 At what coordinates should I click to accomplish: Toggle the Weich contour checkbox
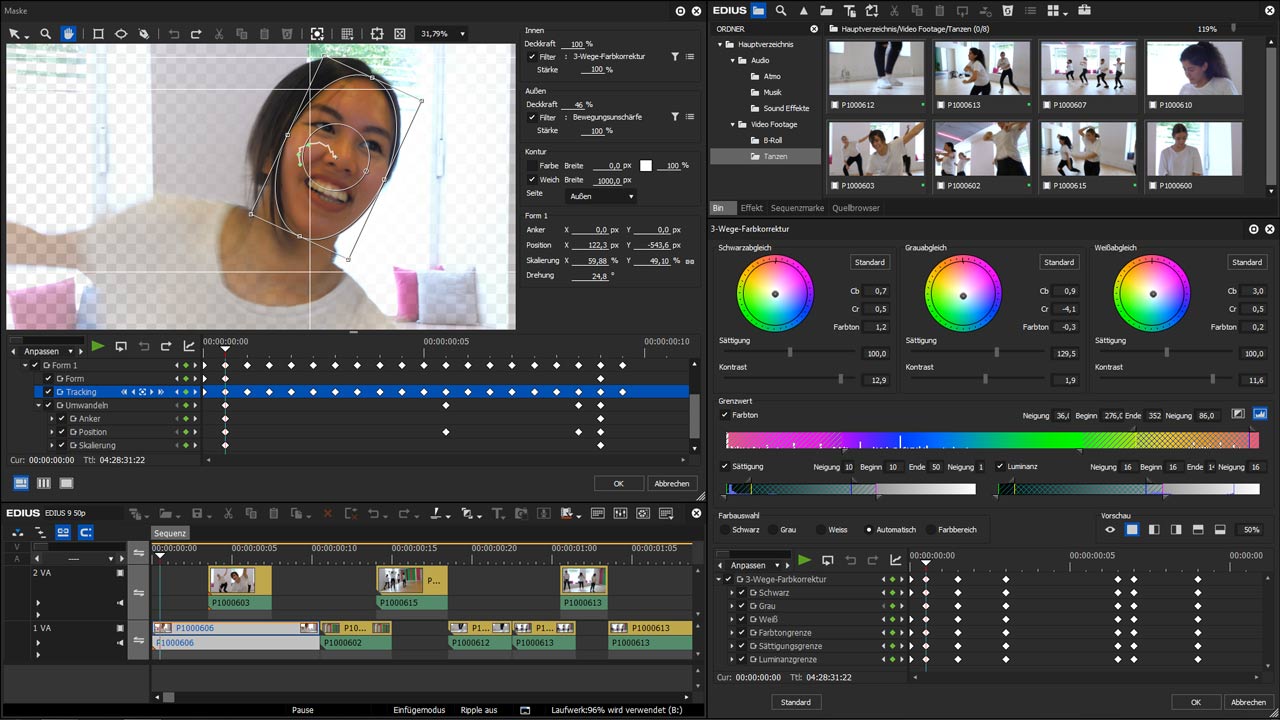pyautogui.click(x=532, y=180)
